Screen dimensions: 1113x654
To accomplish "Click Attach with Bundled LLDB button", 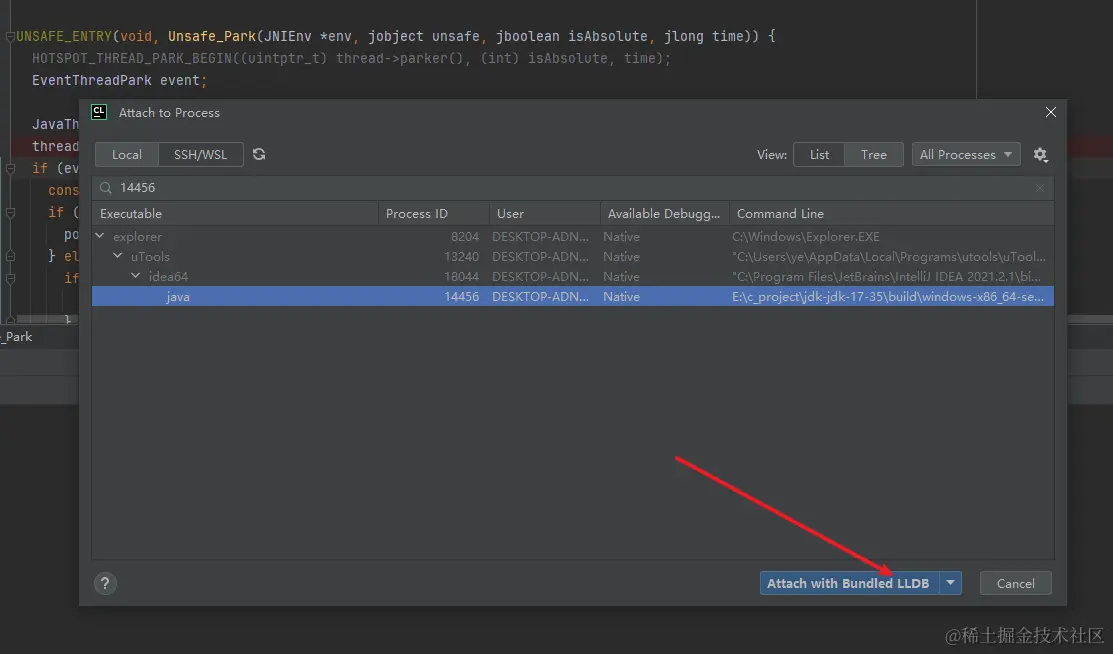I will pos(849,583).
